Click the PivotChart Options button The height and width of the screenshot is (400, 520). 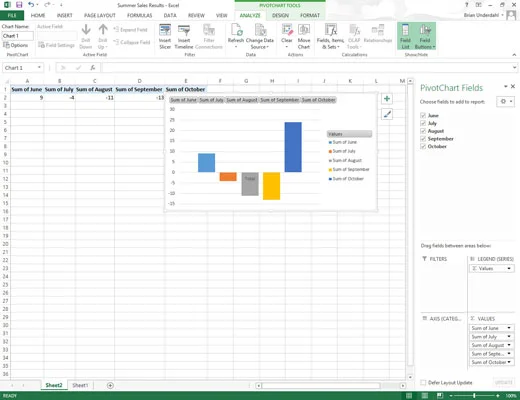[16, 45]
